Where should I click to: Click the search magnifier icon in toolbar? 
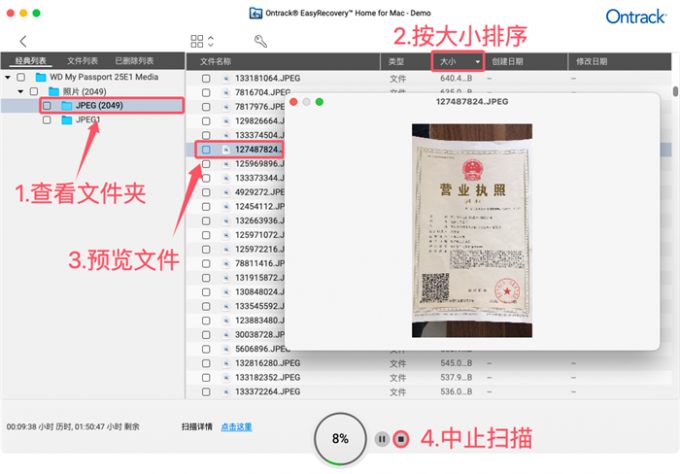coord(260,41)
